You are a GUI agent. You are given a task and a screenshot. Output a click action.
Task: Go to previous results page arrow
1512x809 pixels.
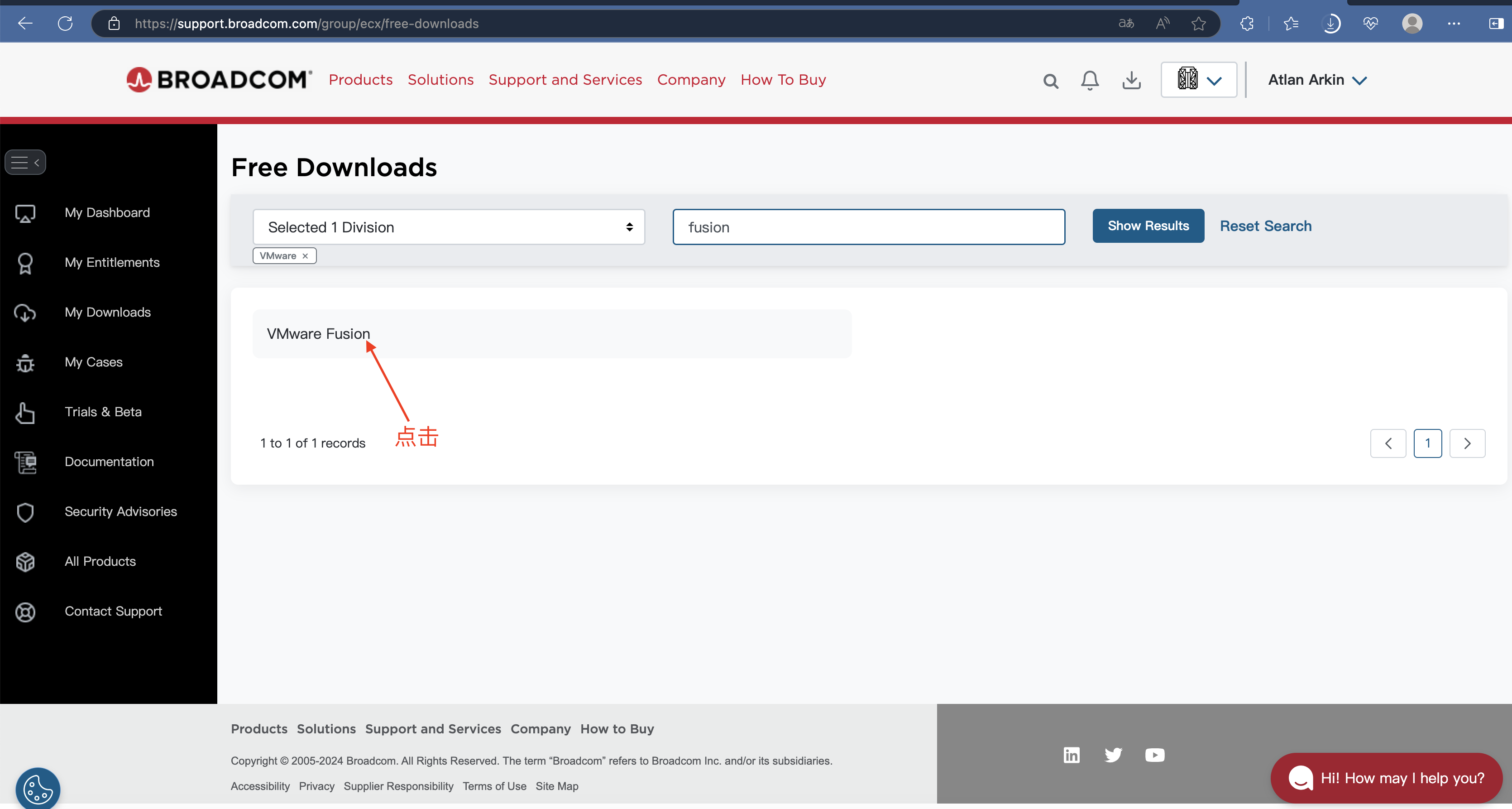pos(1388,443)
